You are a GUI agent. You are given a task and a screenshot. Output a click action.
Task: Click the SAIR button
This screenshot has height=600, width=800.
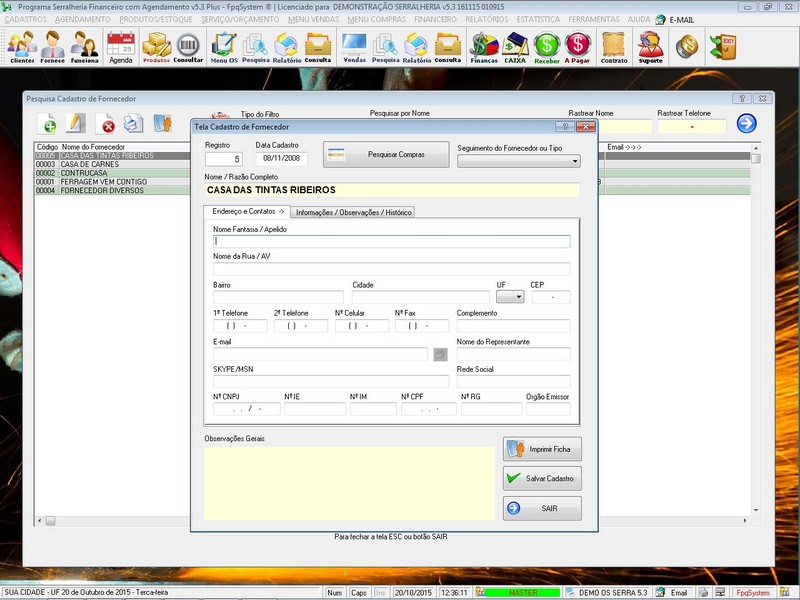tap(542, 508)
